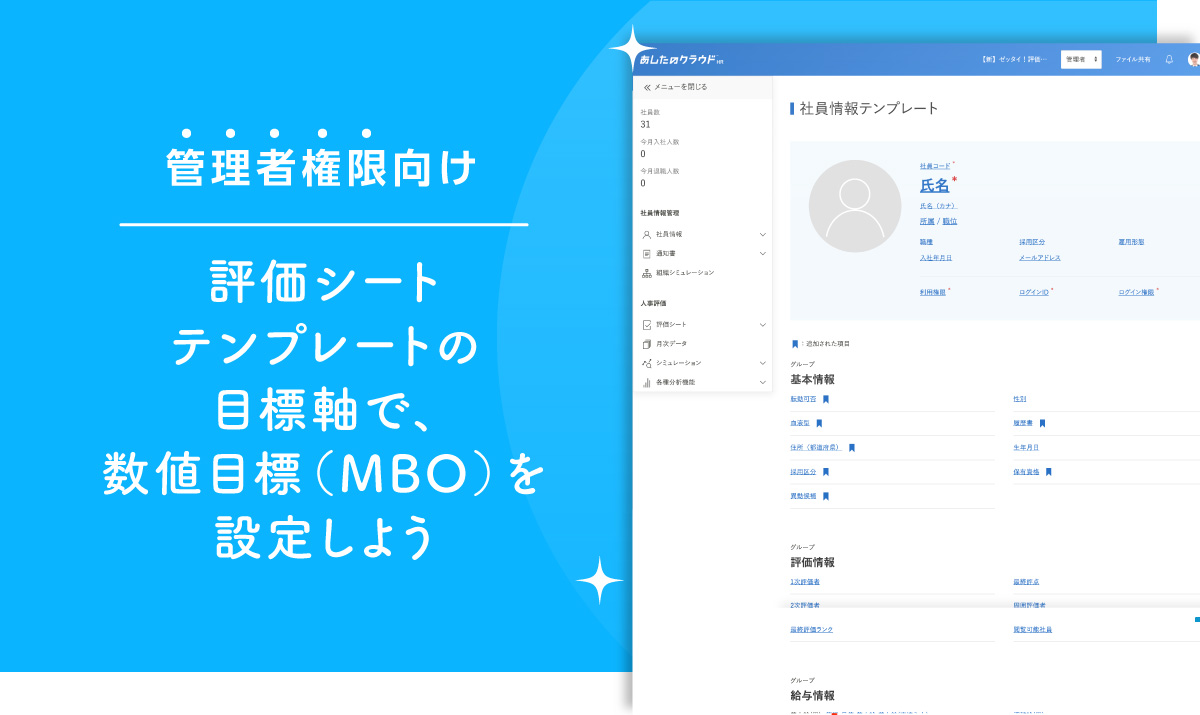Click the 閲覧可能社員 link
The height and width of the screenshot is (715, 1200).
click(x=1032, y=630)
